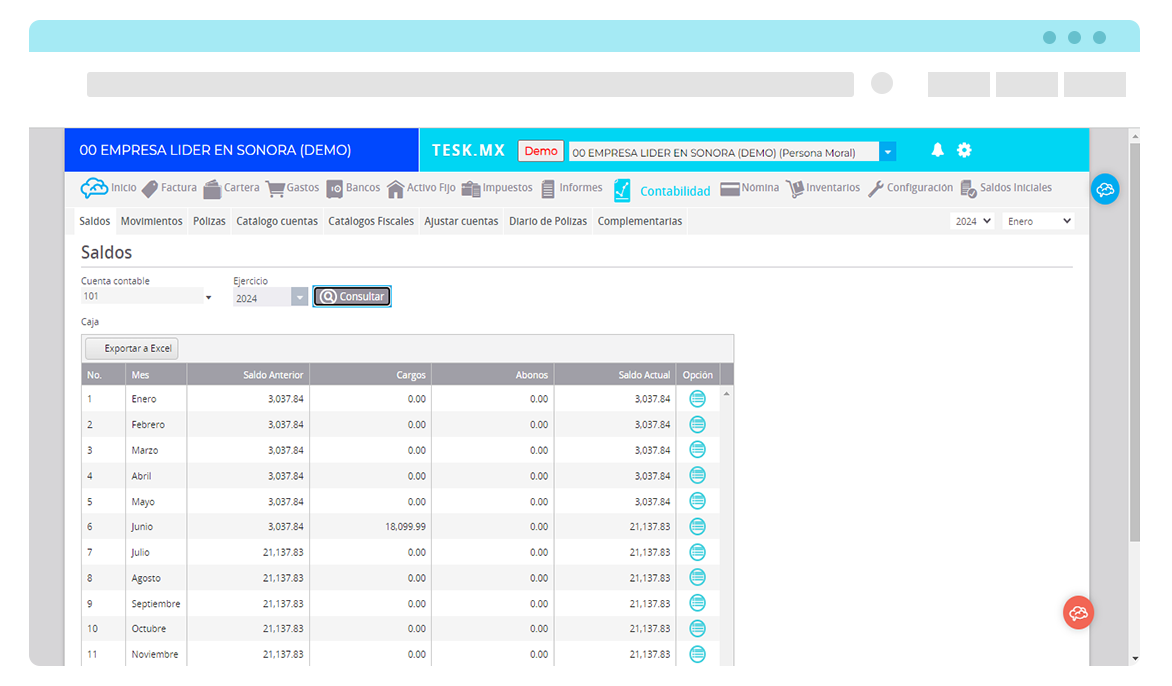Open settings gear icon in header

(964, 150)
